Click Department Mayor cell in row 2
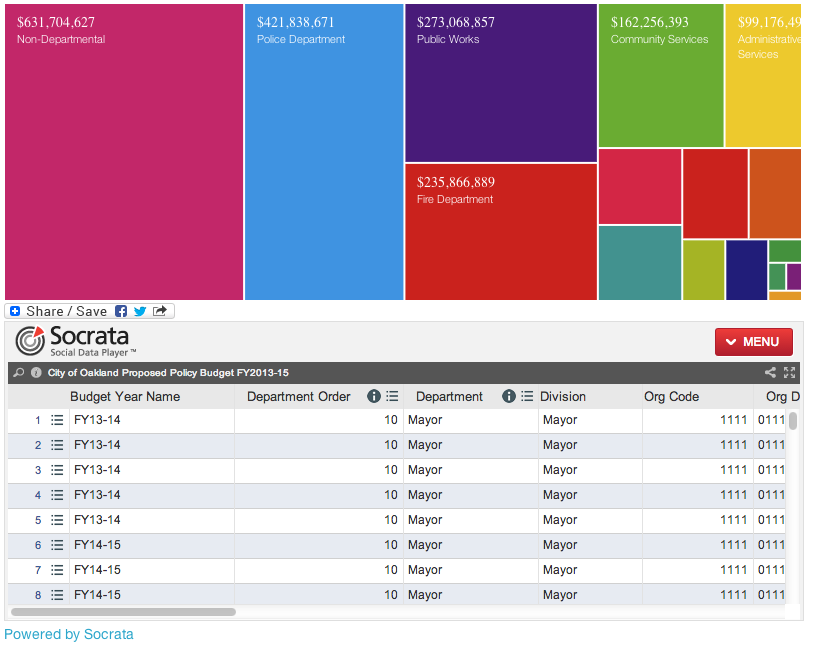The image size is (818, 647). click(471, 445)
